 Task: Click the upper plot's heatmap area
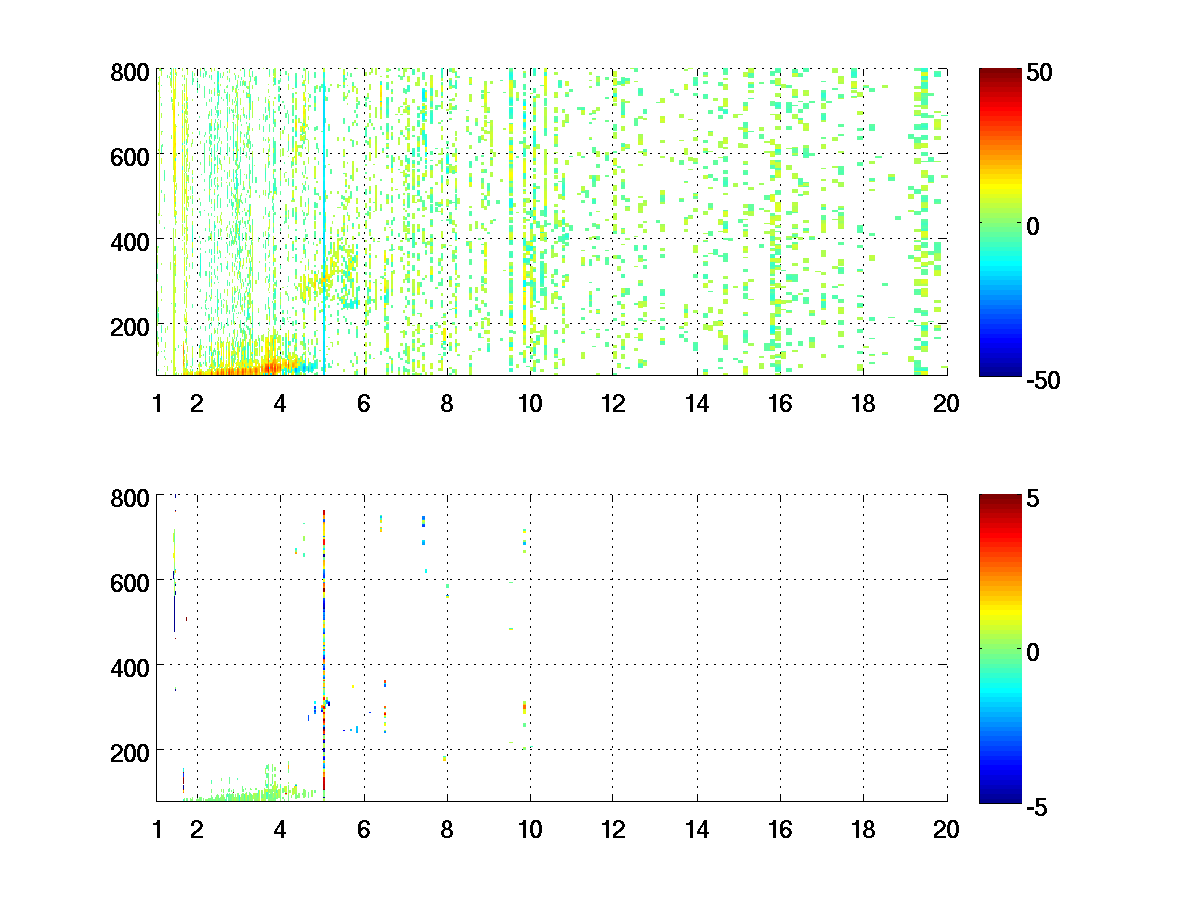552,222
